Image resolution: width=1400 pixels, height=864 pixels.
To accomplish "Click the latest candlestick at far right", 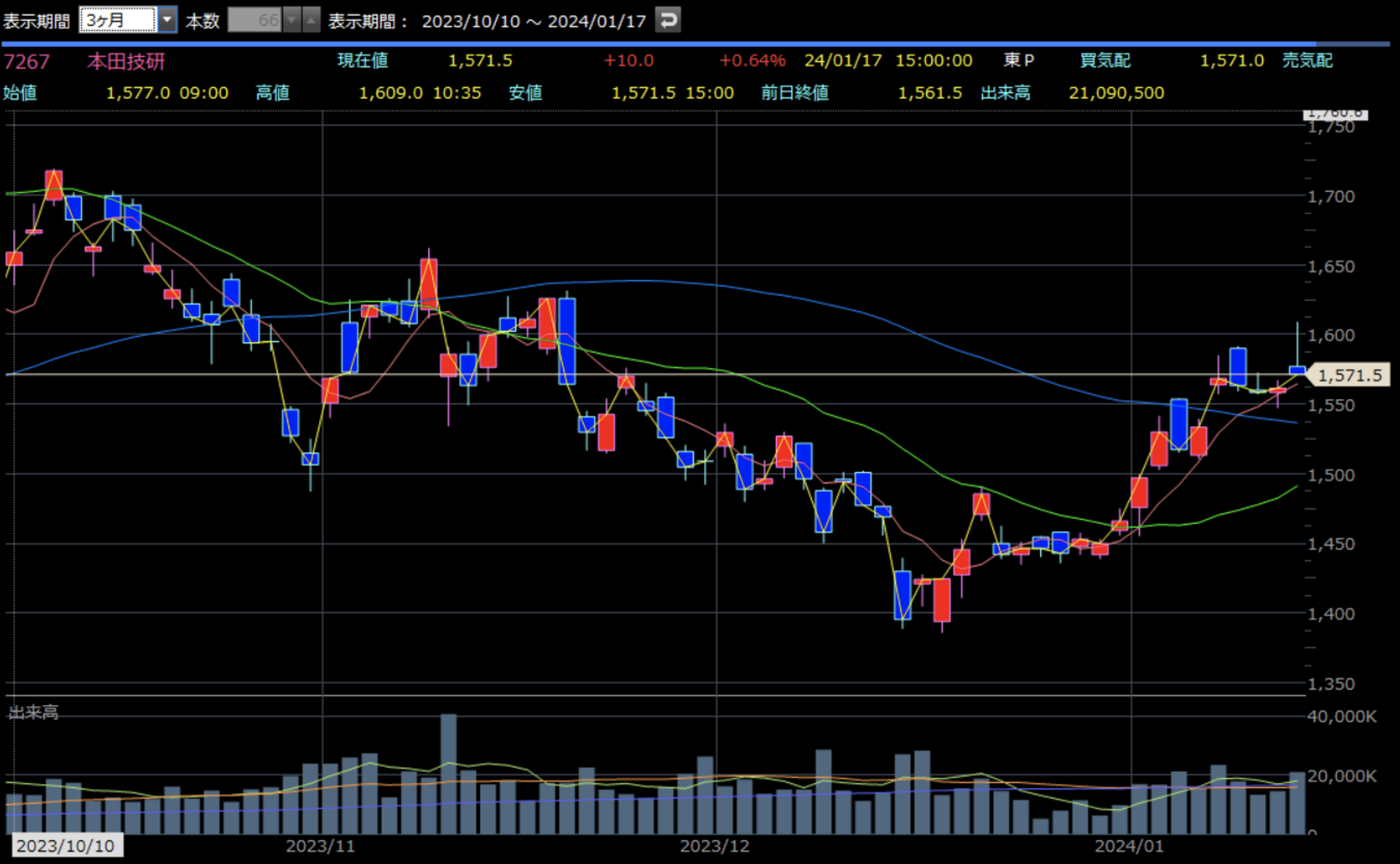I will click(1297, 370).
